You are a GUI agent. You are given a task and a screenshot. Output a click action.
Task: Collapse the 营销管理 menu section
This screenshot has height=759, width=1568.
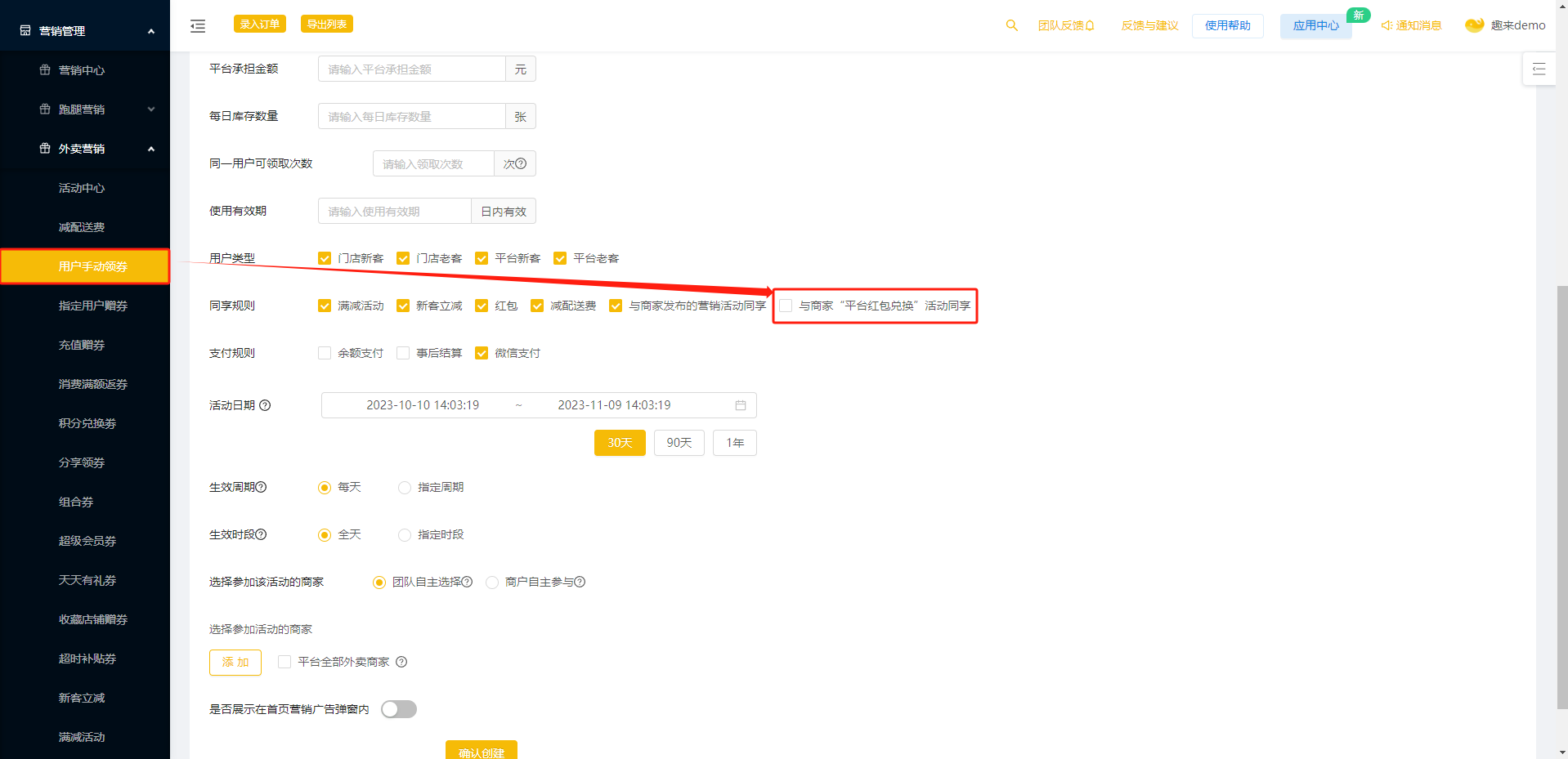(151, 31)
